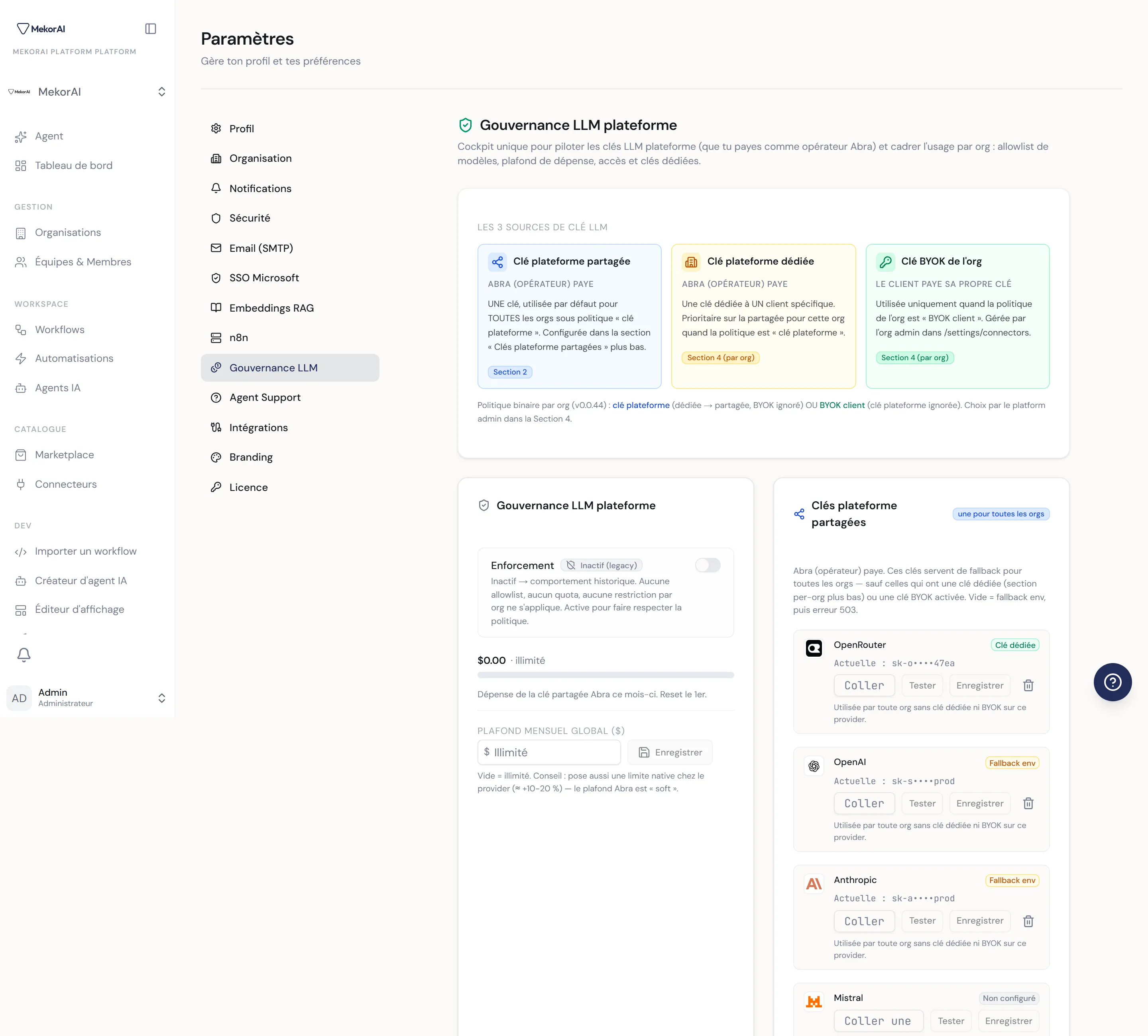Click the building icon on dedicated key card

click(691, 262)
